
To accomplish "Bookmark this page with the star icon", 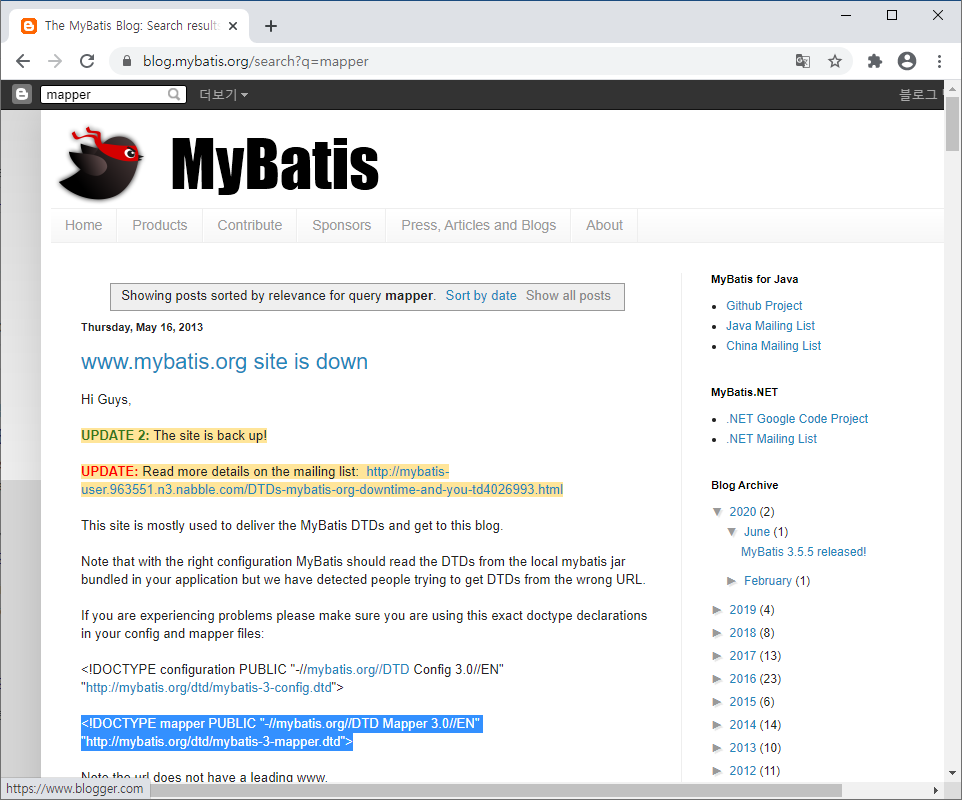I will tap(834, 61).
